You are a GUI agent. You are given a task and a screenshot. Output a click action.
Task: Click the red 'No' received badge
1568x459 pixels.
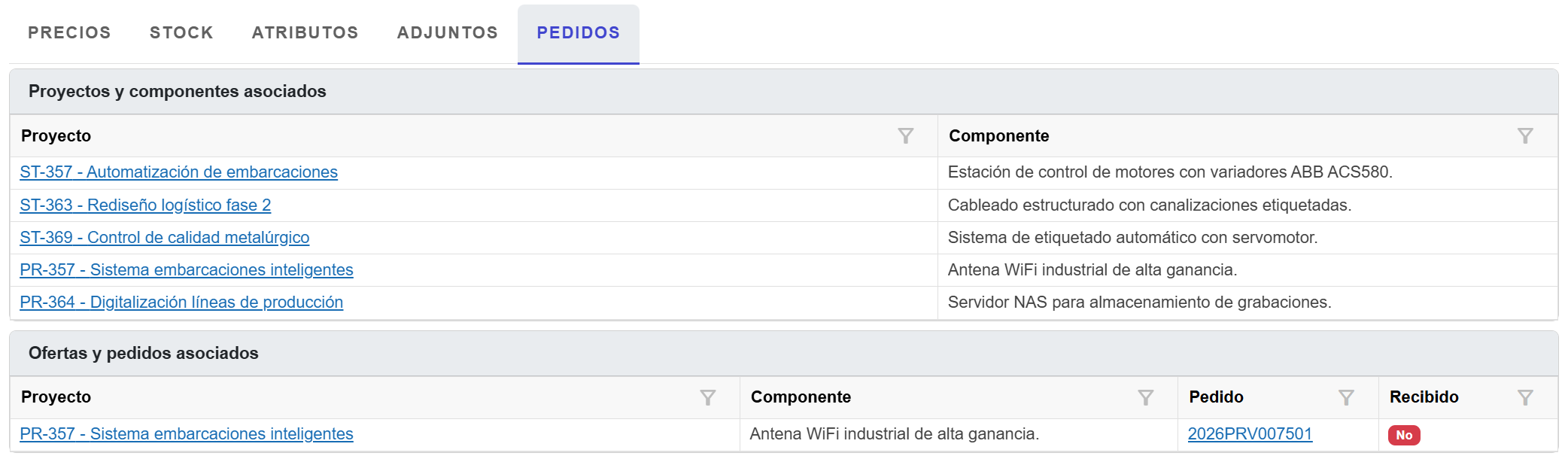1404,436
